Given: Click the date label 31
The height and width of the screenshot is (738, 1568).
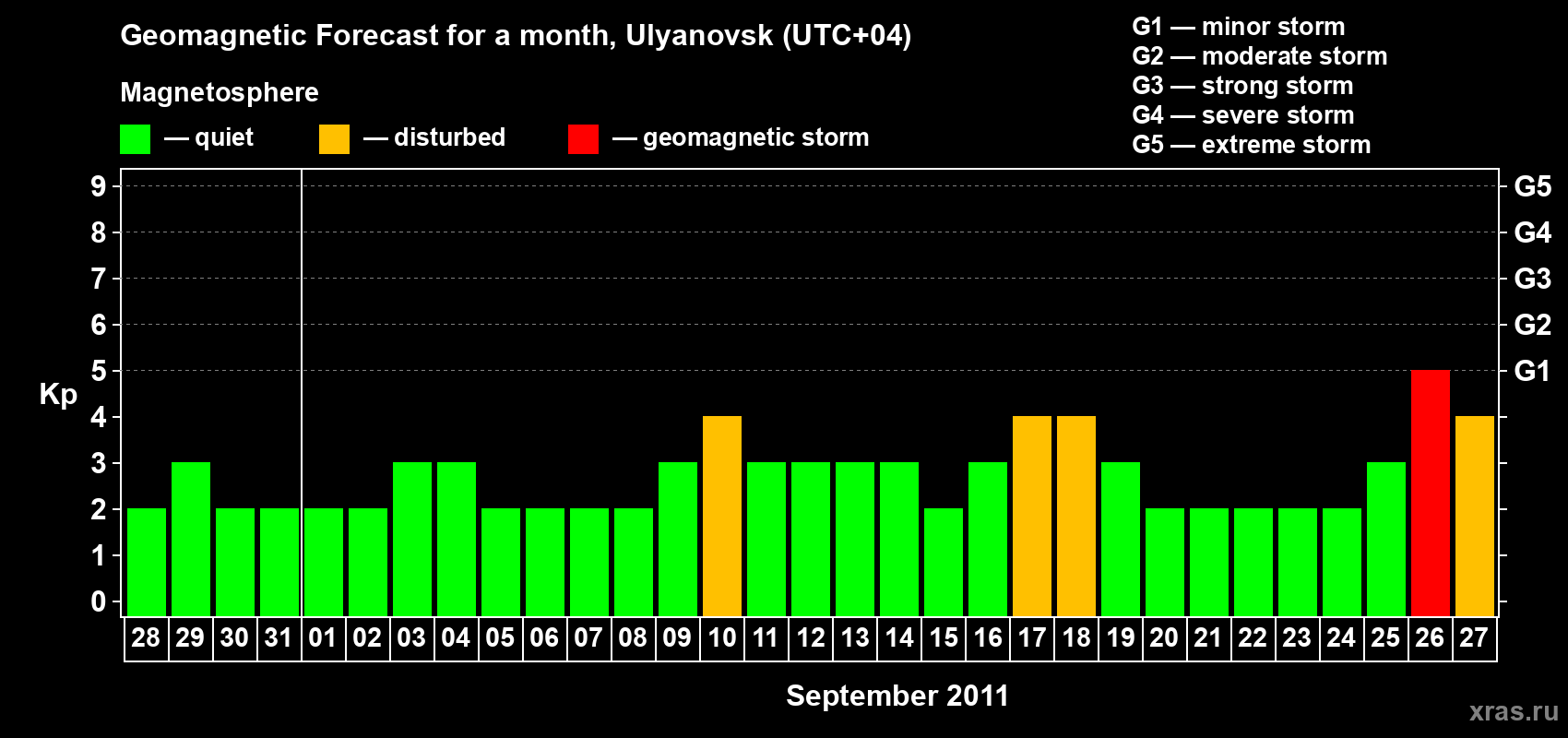Looking at the screenshot, I should tap(279, 638).
